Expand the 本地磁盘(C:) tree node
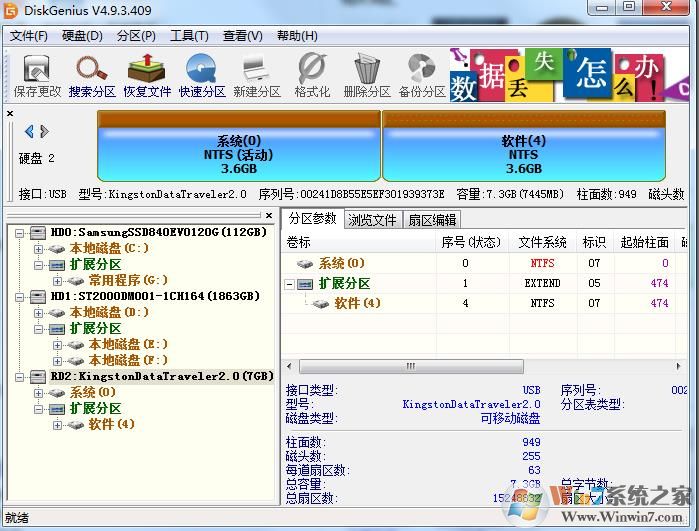 (39, 248)
